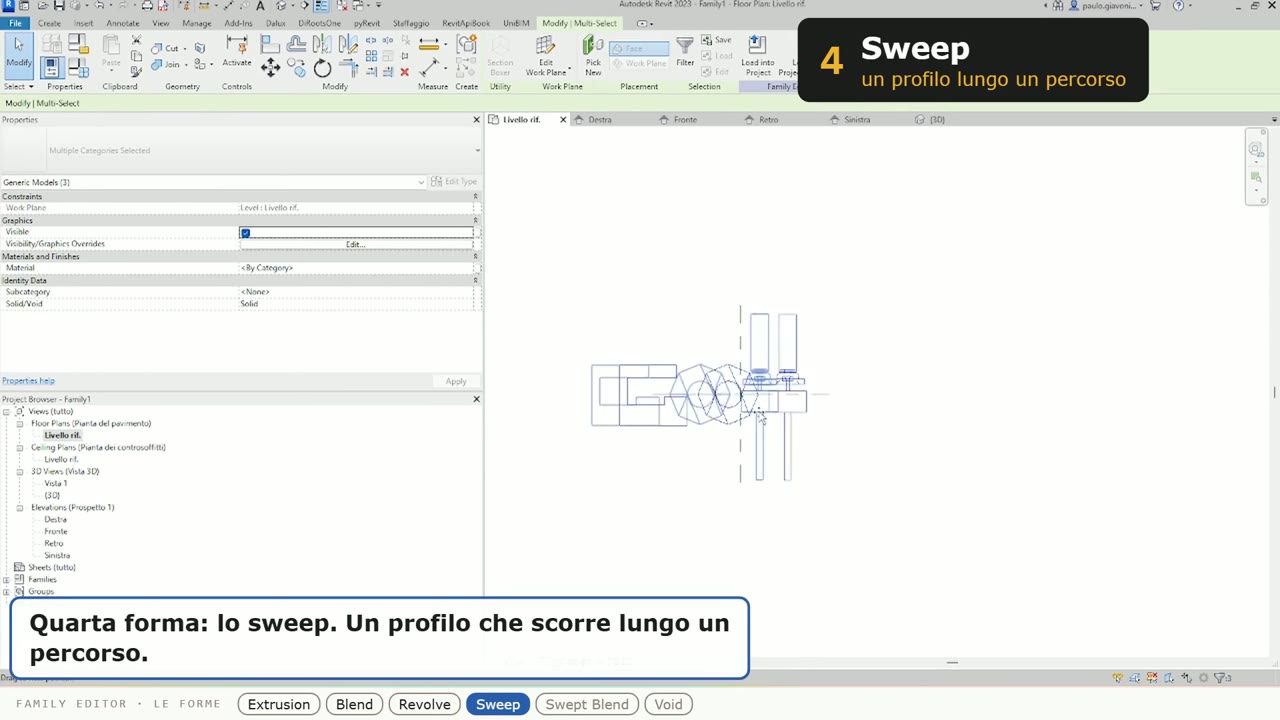1280x720 pixels.
Task: Collapse the Floor Plans tree node
Action: [x=19, y=423]
